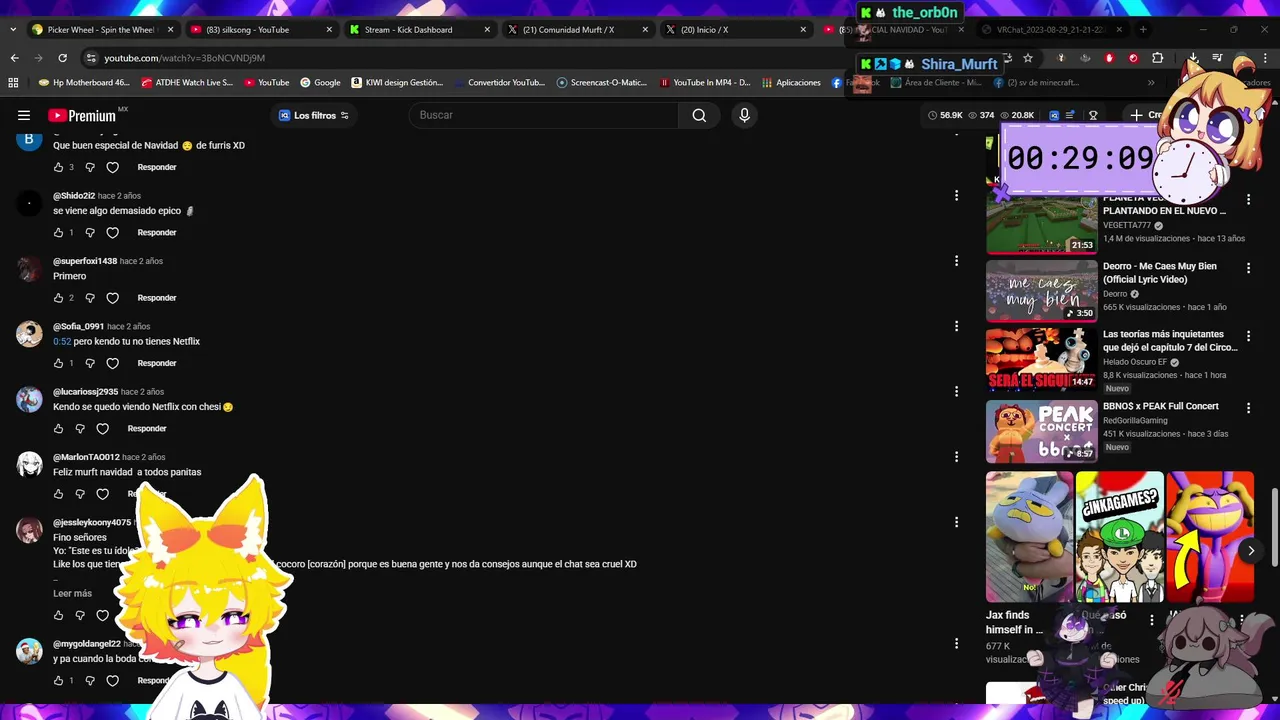This screenshot has width=1280, height=720.
Task: Click the search magnifier button
Action: point(699,115)
